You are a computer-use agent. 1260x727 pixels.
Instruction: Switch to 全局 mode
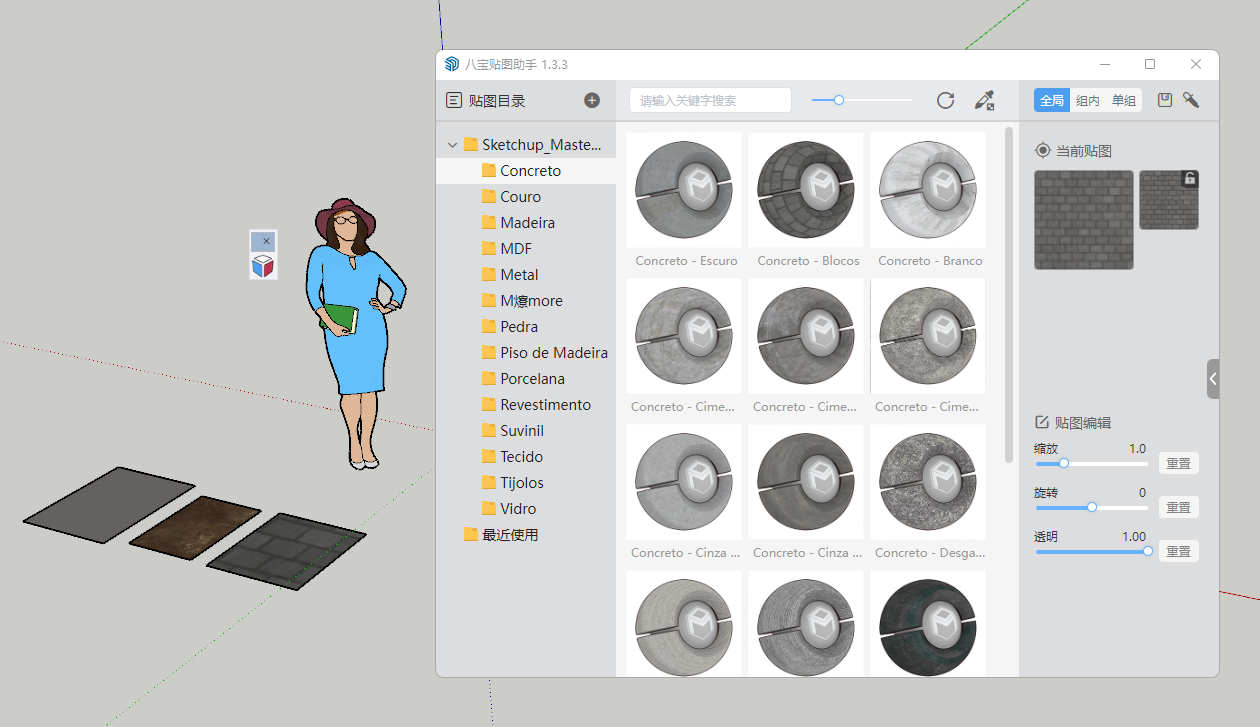coord(1052,100)
